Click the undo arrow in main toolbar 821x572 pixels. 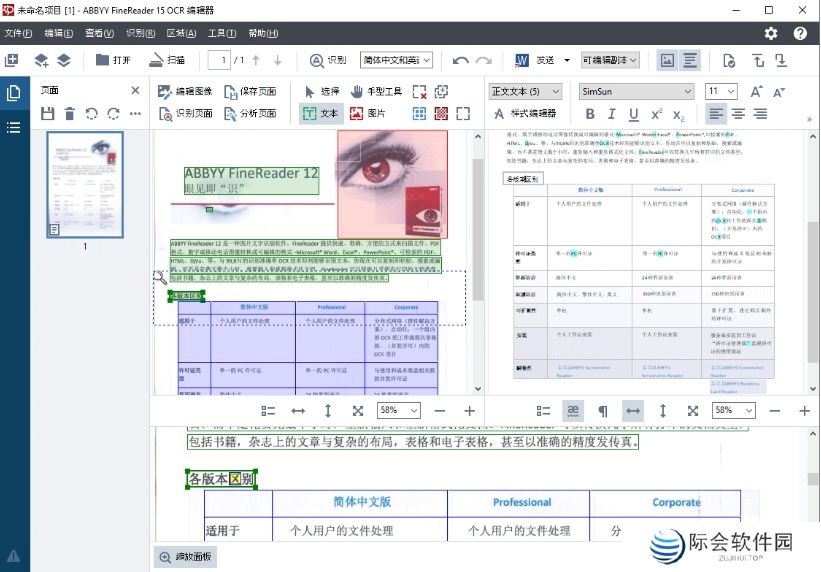click(461, 60)
